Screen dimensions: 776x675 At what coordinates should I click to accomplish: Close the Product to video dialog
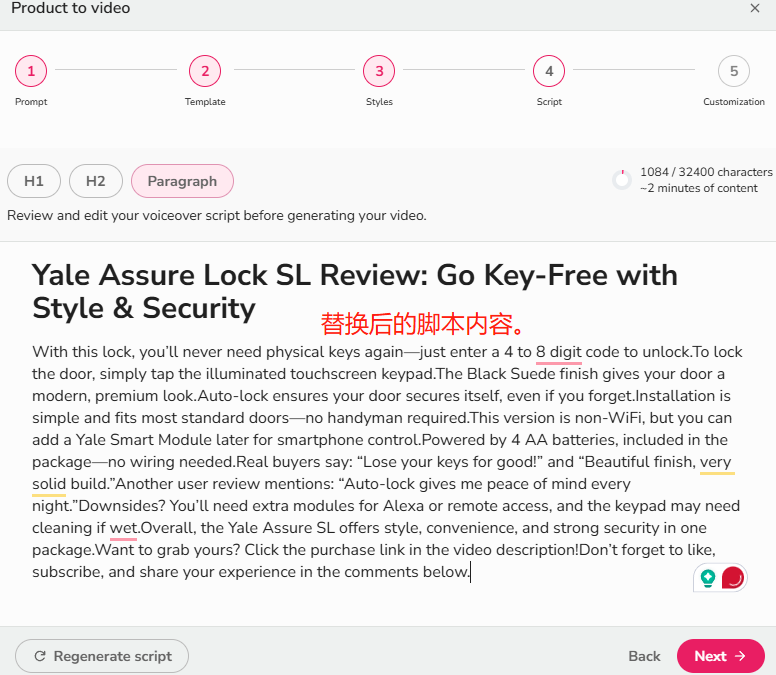(755, 8)
